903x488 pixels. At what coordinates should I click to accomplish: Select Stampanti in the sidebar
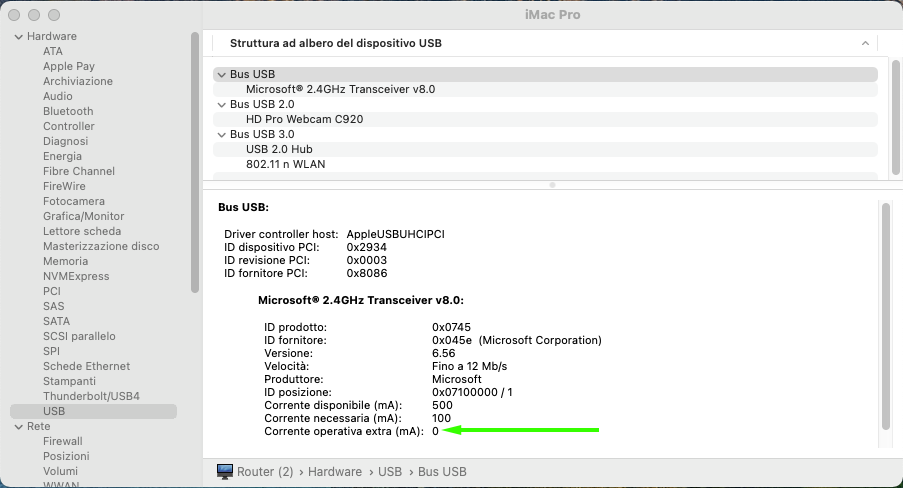[x=69, y=381]
